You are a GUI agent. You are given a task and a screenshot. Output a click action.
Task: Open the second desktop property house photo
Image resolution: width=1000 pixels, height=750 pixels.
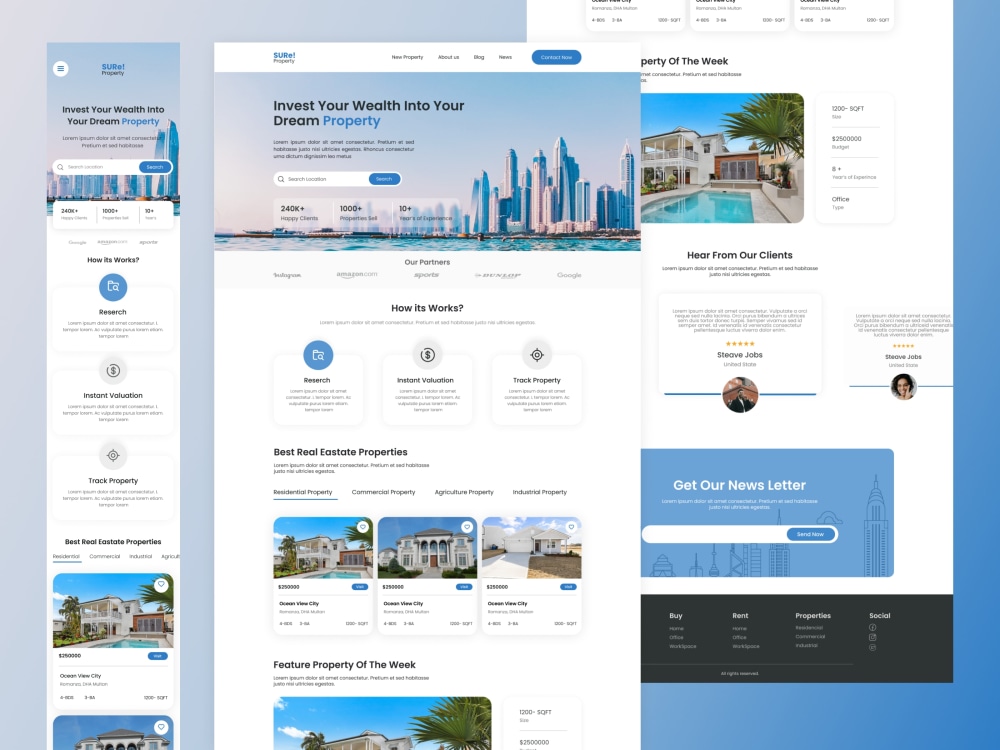click(427, 548)
